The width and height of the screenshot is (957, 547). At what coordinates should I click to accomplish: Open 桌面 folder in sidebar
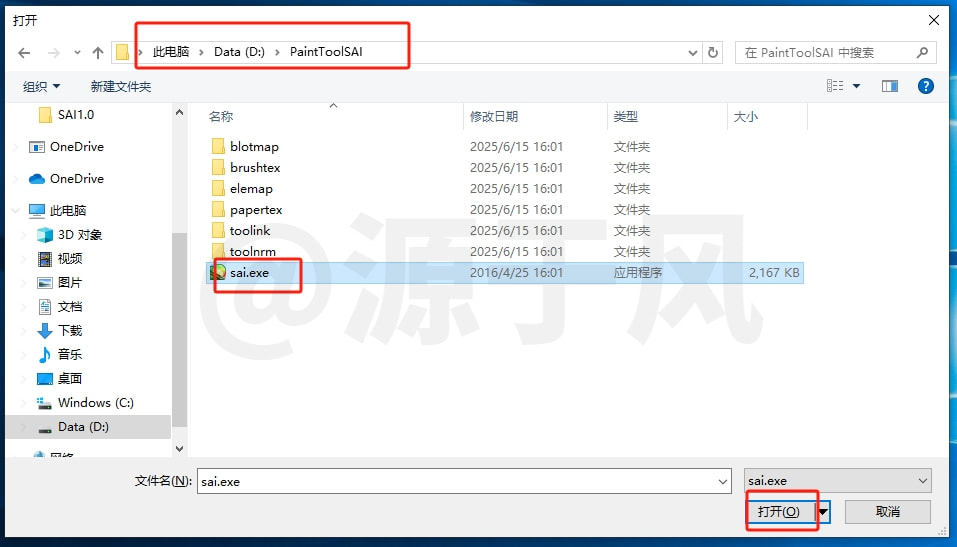(70, 379)
